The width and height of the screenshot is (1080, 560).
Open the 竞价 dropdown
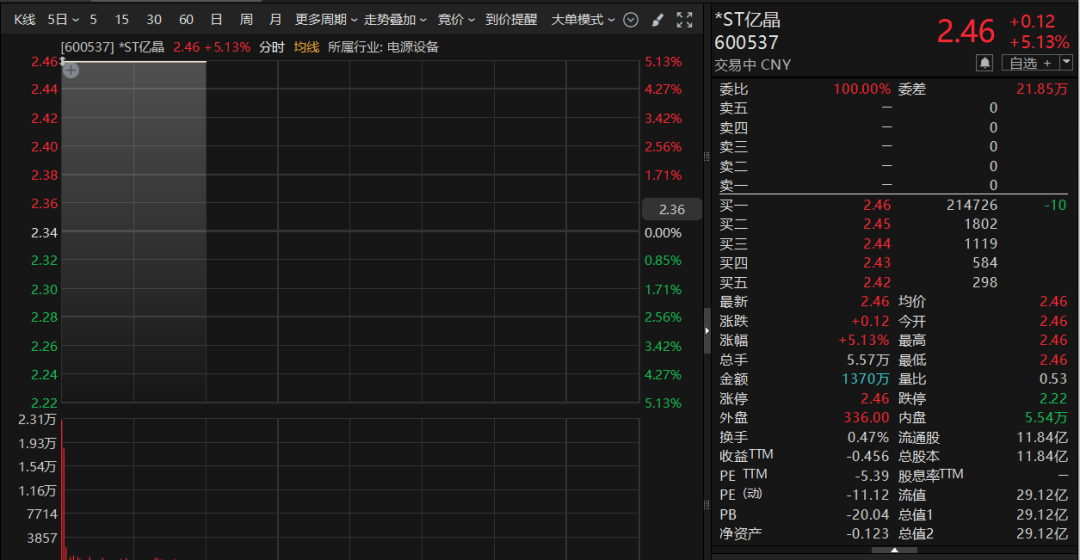click(x=456, y=20)
